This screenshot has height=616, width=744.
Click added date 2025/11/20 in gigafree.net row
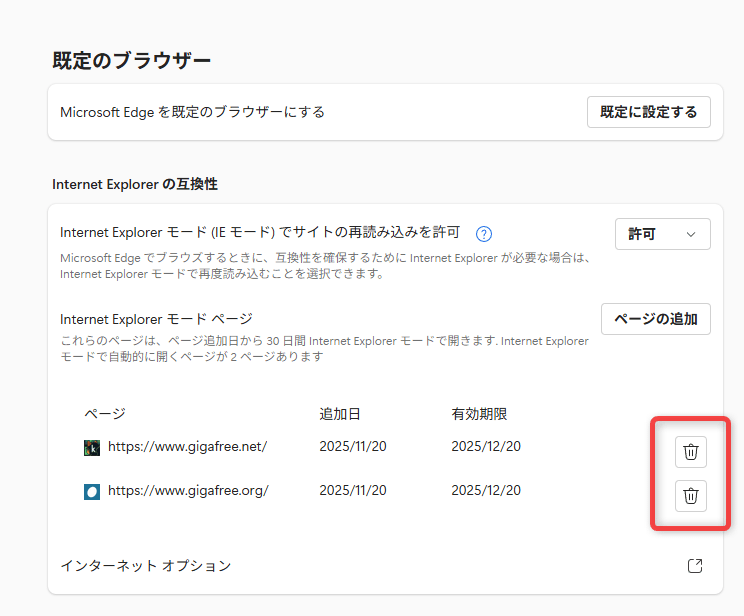[x=353, y=447]
